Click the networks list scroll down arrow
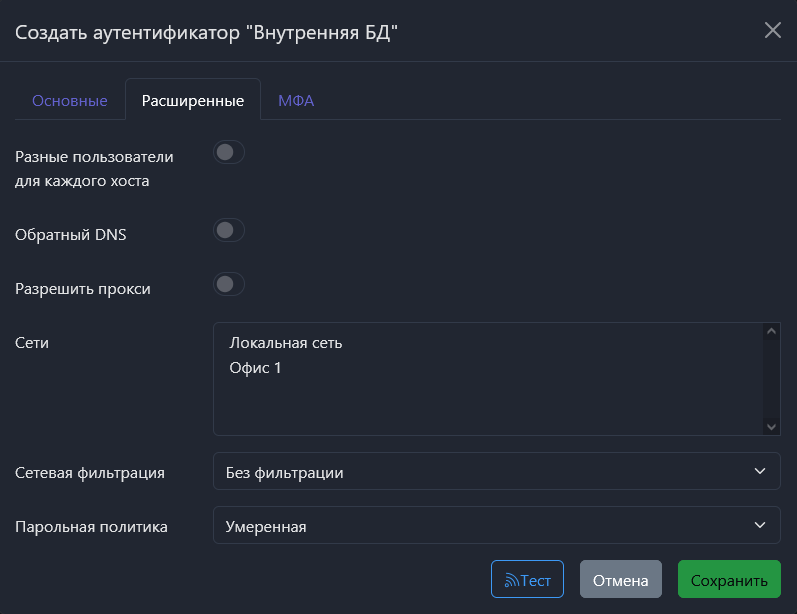Viewport: 797px width, 614px height. pos(771,426)
